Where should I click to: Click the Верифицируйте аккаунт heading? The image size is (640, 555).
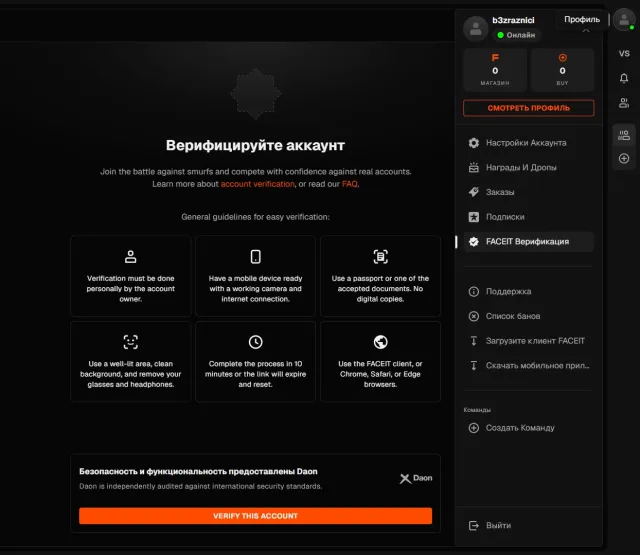coord(256,145)
